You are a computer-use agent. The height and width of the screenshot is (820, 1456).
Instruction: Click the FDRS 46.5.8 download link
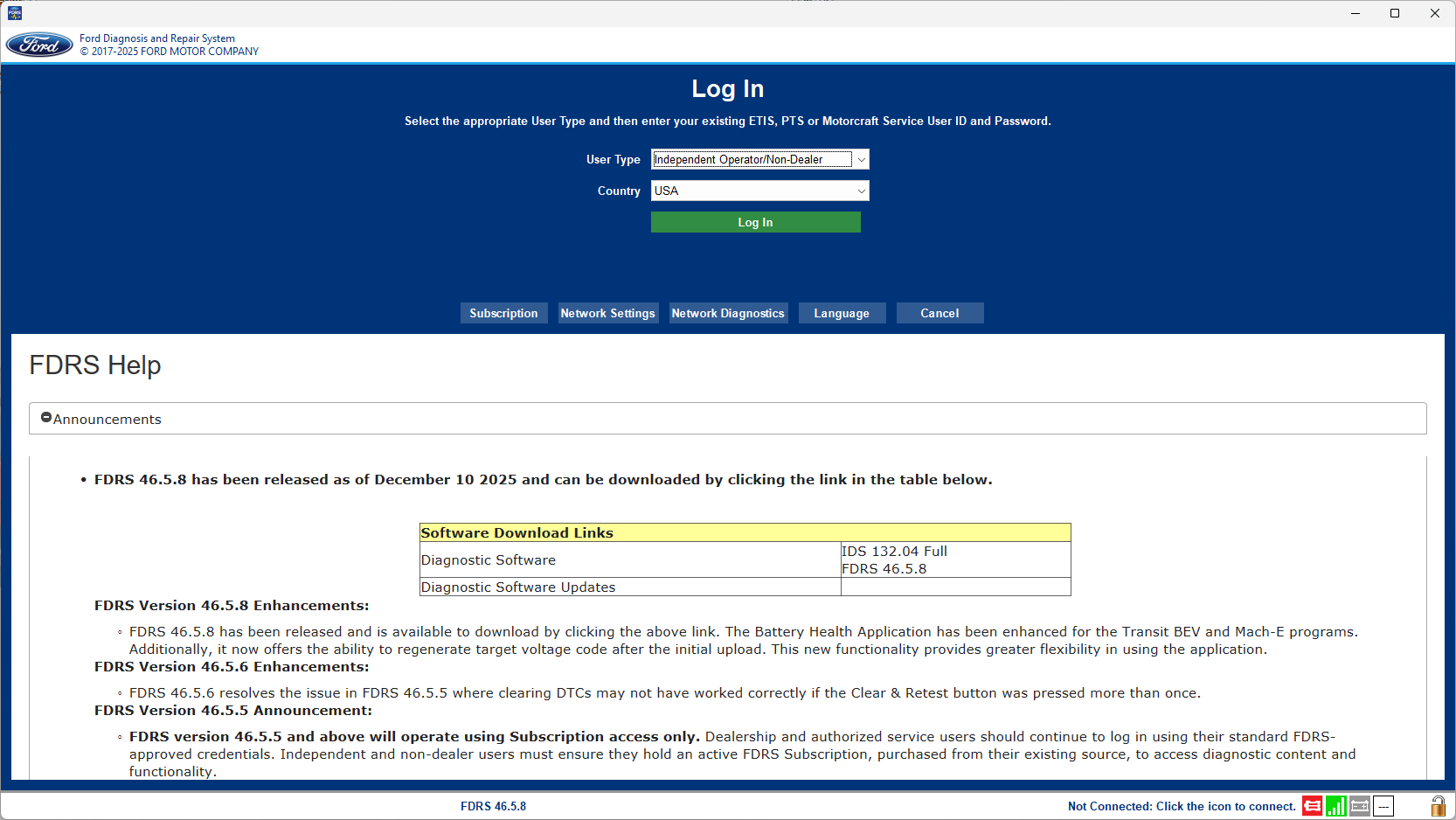point(884,569)
